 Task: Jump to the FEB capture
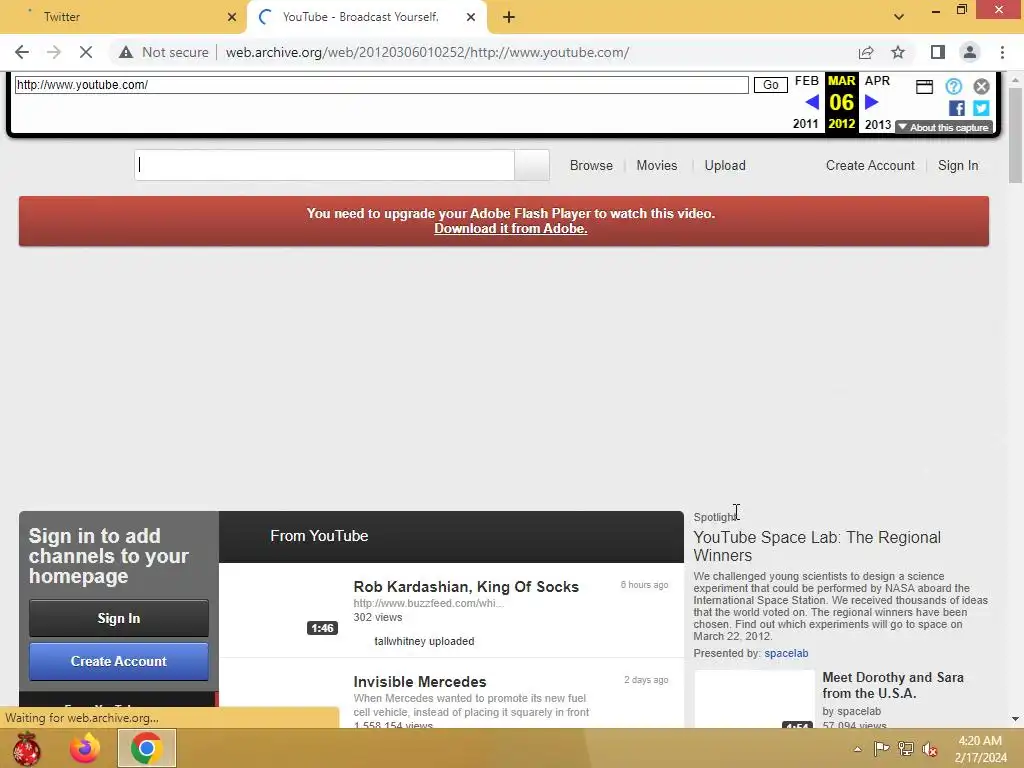(x=807, y=81)
